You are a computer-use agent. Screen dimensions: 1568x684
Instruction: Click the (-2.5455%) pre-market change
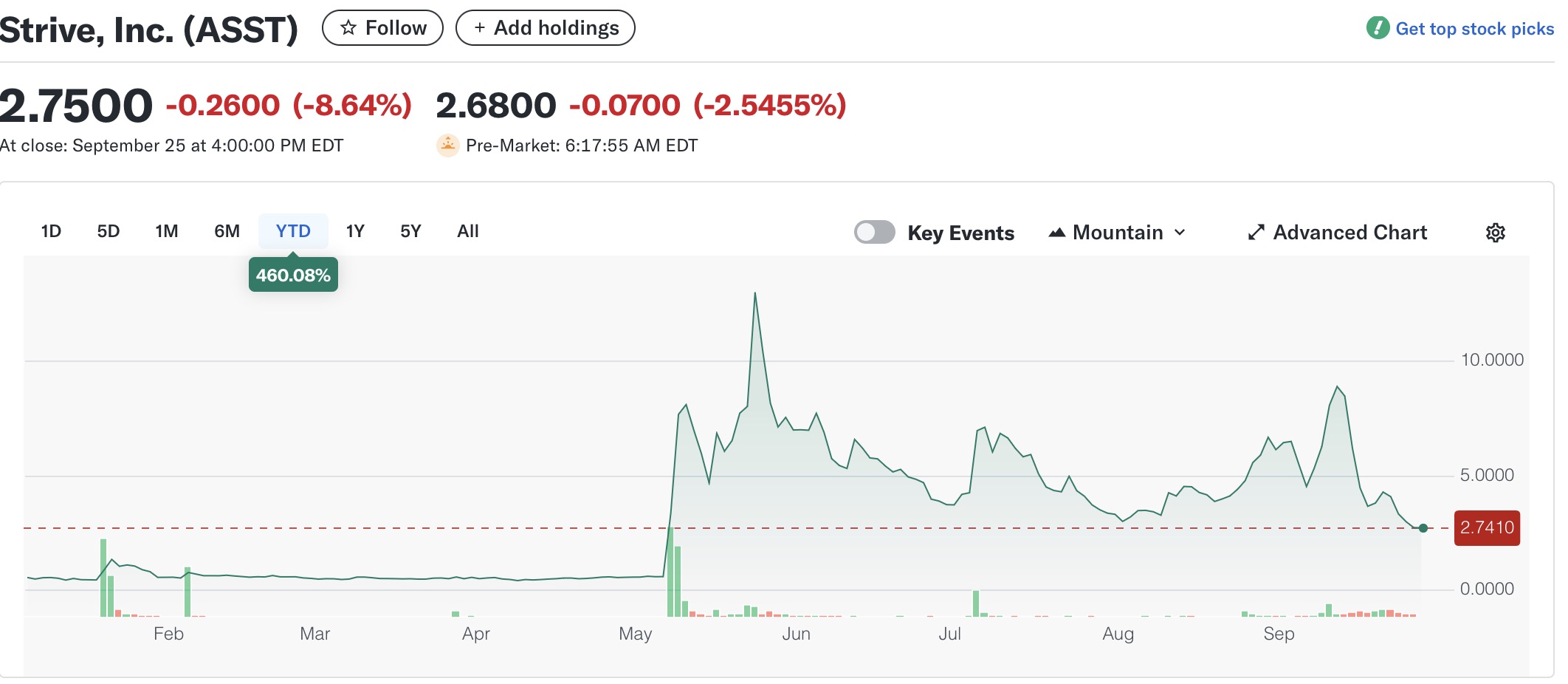pyautogui.click(x=770, y=106)
